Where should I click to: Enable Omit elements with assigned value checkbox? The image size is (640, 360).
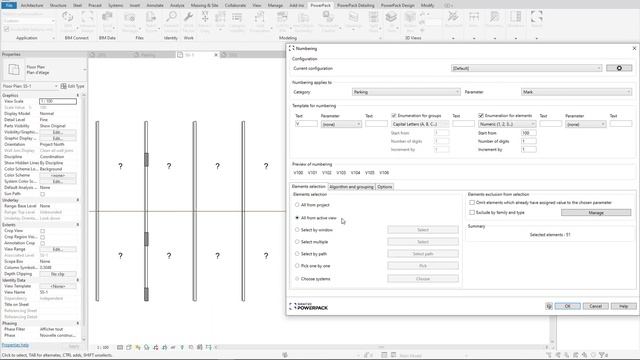pyautogui.click(x=472, y=202)
